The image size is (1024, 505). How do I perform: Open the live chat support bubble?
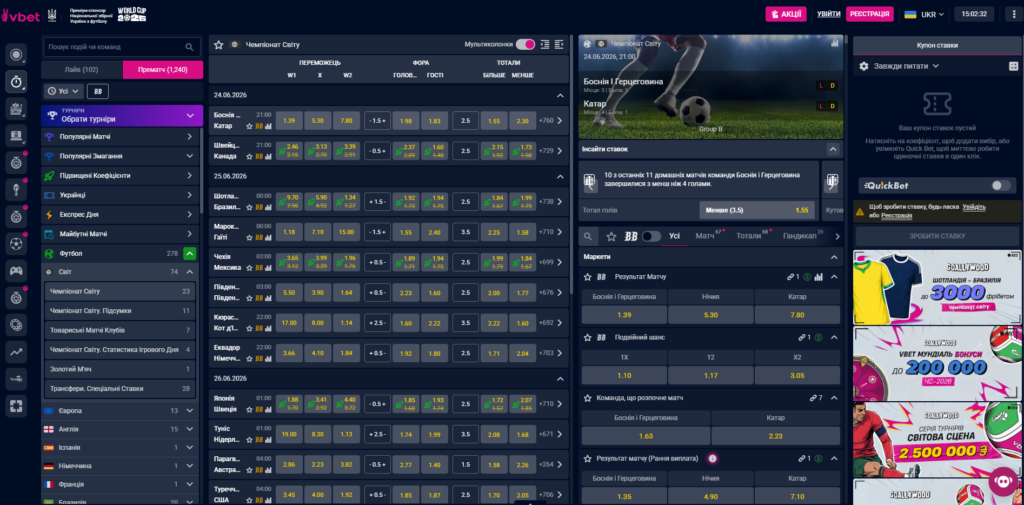[1003, 482]
